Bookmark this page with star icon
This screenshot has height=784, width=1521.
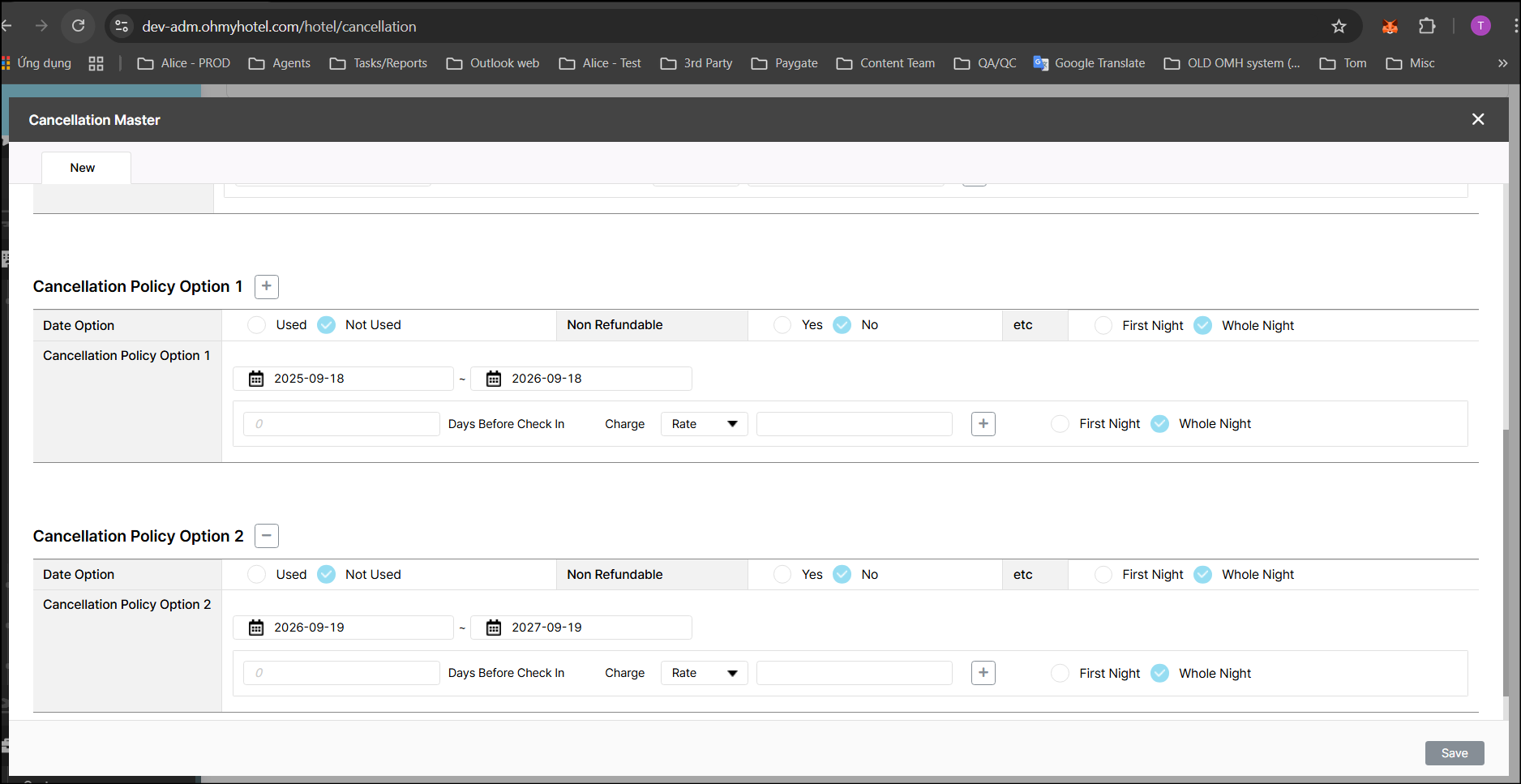click(x=1339, y=27)
